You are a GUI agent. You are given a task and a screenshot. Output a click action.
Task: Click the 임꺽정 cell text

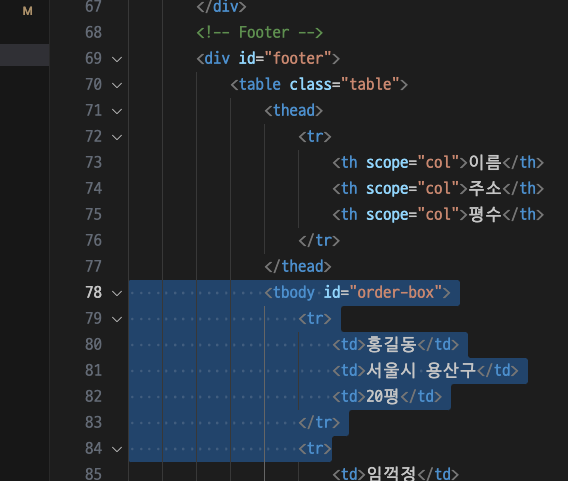392,473
